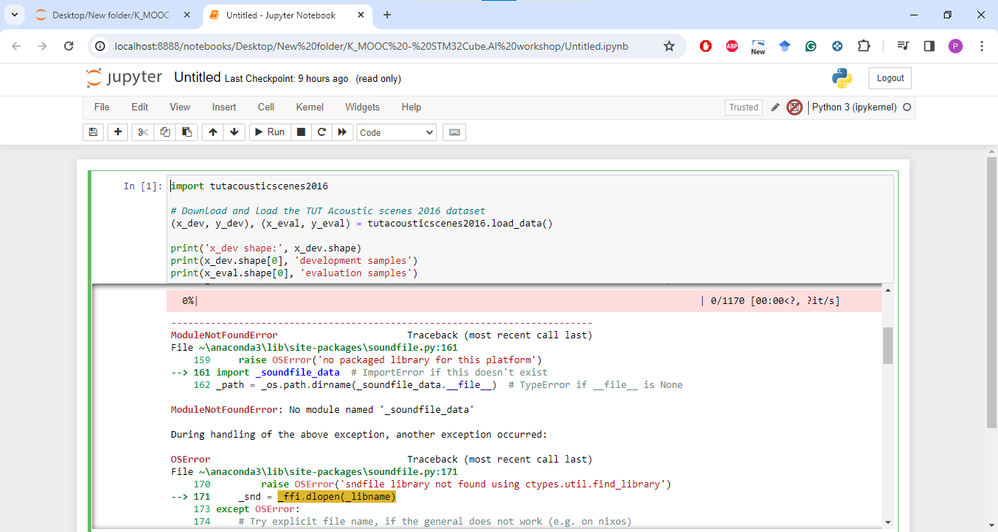Click the Trusted notebook indicator

(x=743, y=107)
